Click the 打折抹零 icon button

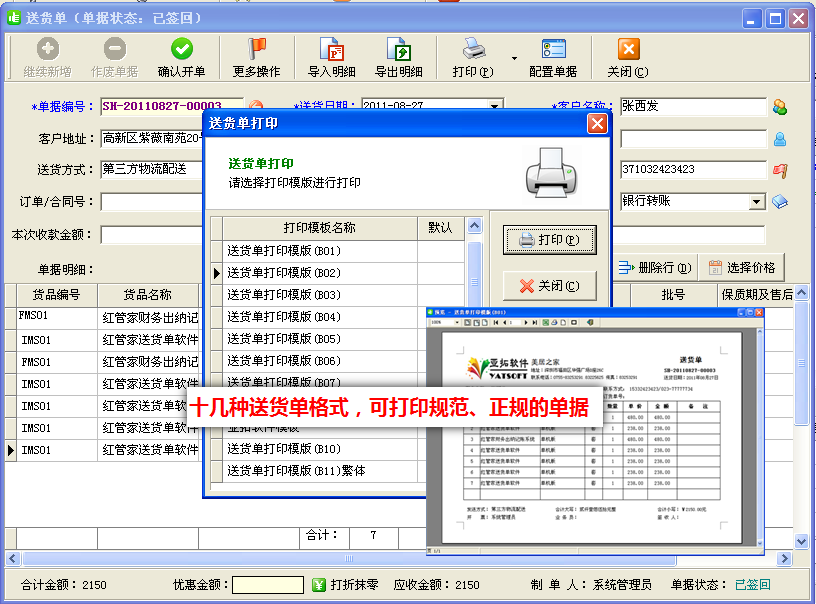click(x=320, y=585)
